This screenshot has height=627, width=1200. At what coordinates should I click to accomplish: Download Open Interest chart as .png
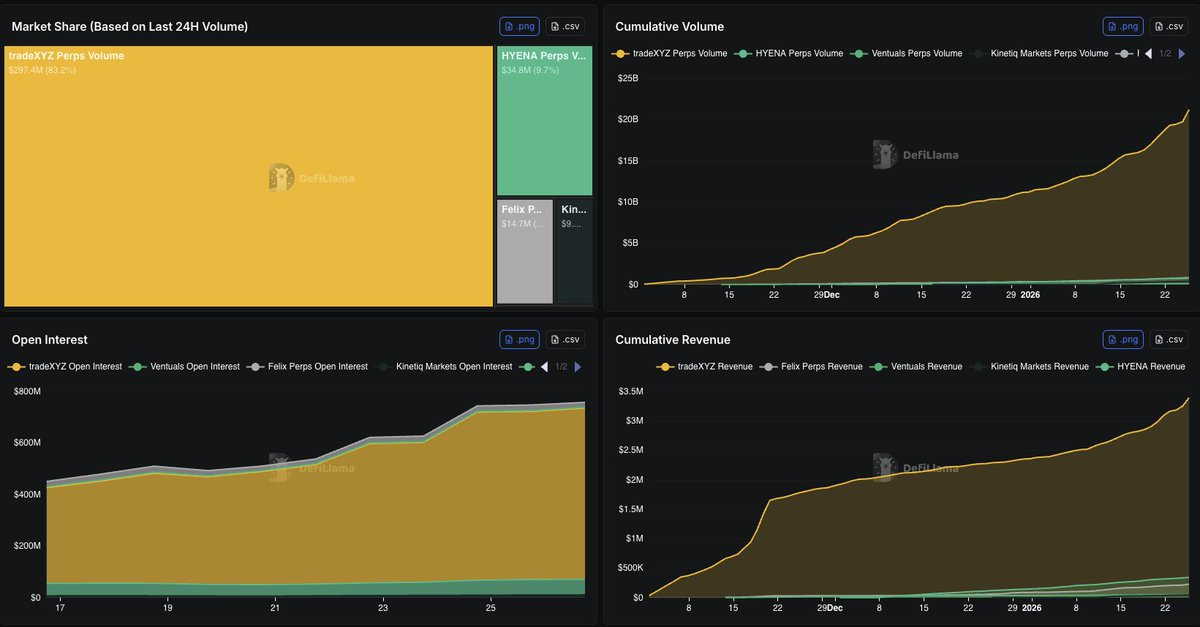519,340
